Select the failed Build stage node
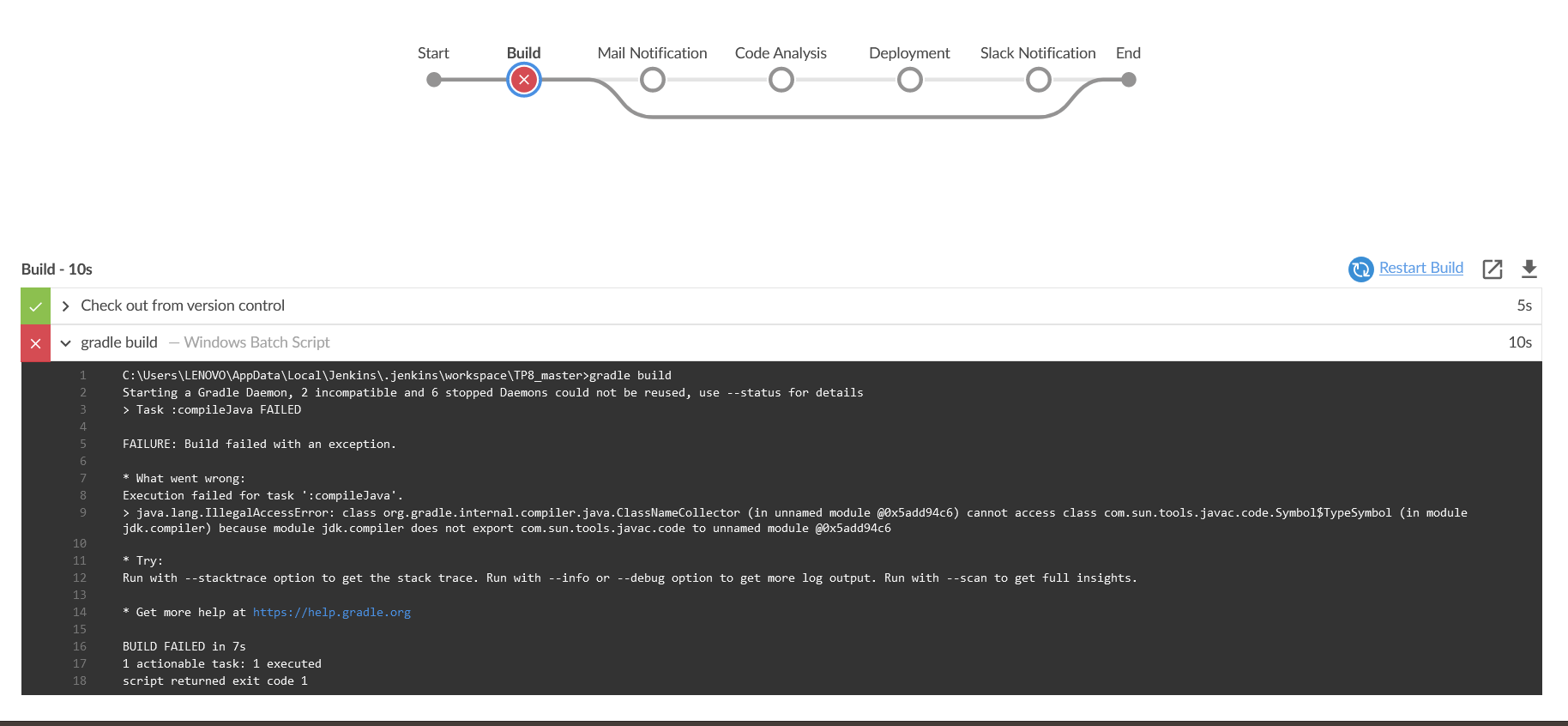The width and height of the screenshot is (1568, 726). click(x=523, y=80)
